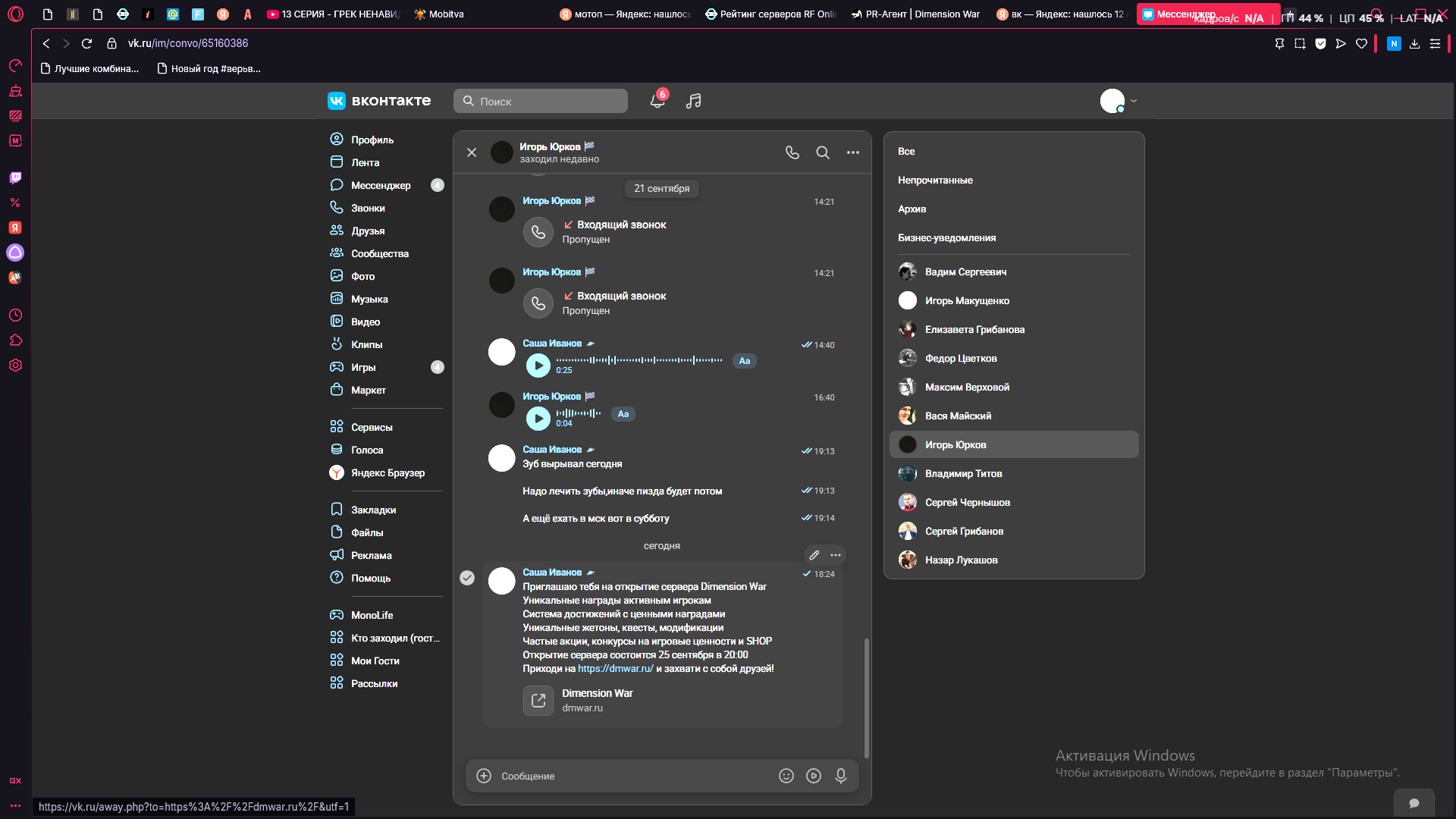The height and width of the screenshot is (819, 1456).
Task: Show transcript of the 0:25 voice message
Action: click(x=745, y=361)
